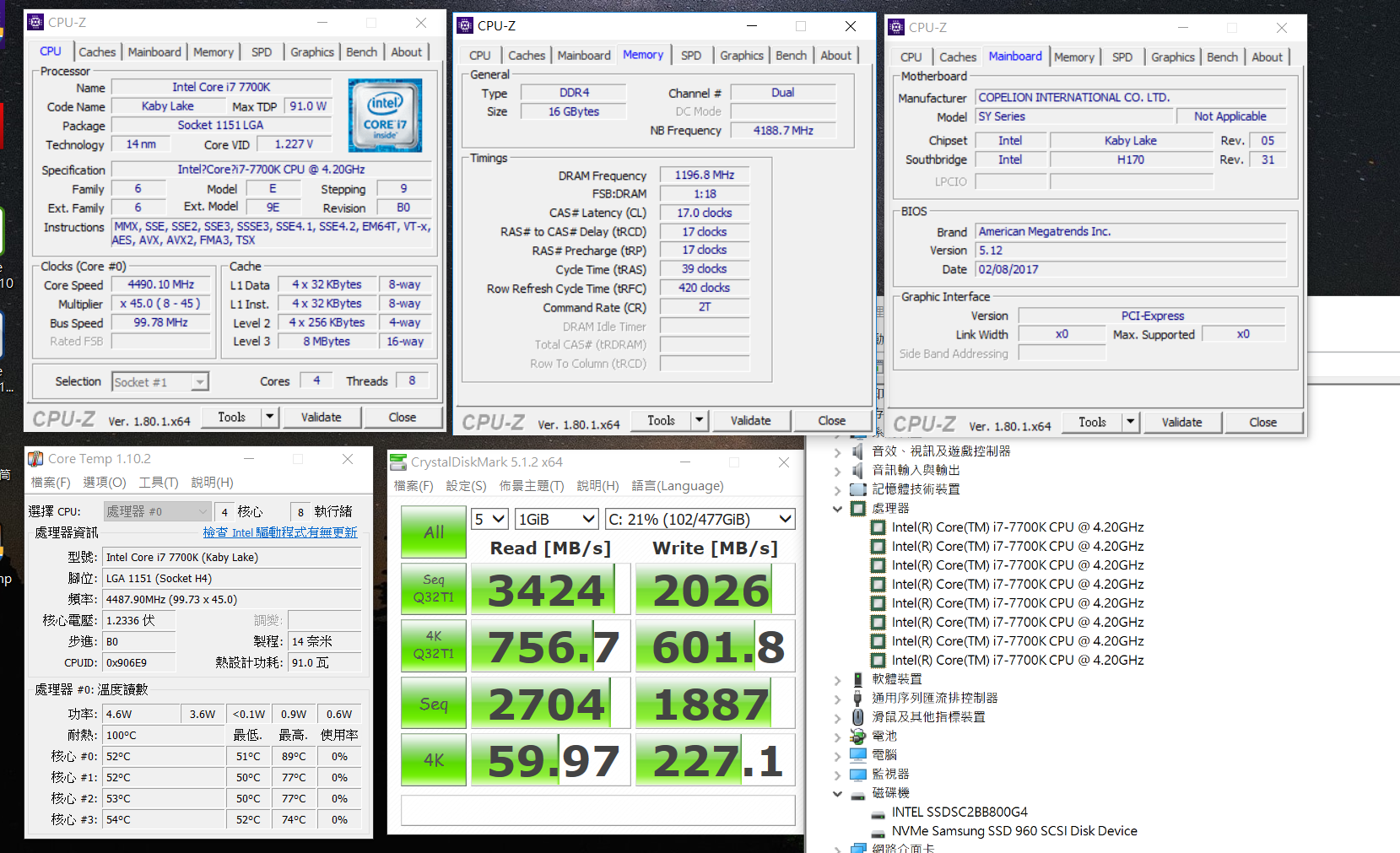Expand the 記憶體技術裝置 tree node
This screenshot has height=853, width=1400.
pyautogui.click(x=837, y=490)
